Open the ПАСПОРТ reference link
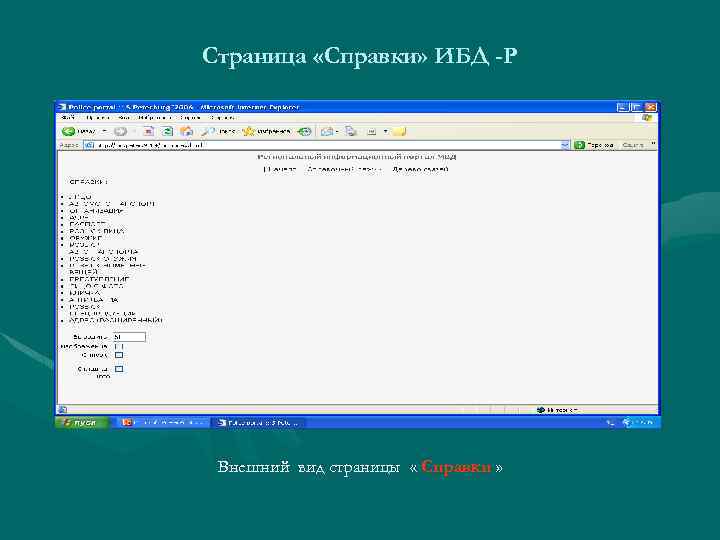Viewport: 720px width, 540px height. coord(87,225)
